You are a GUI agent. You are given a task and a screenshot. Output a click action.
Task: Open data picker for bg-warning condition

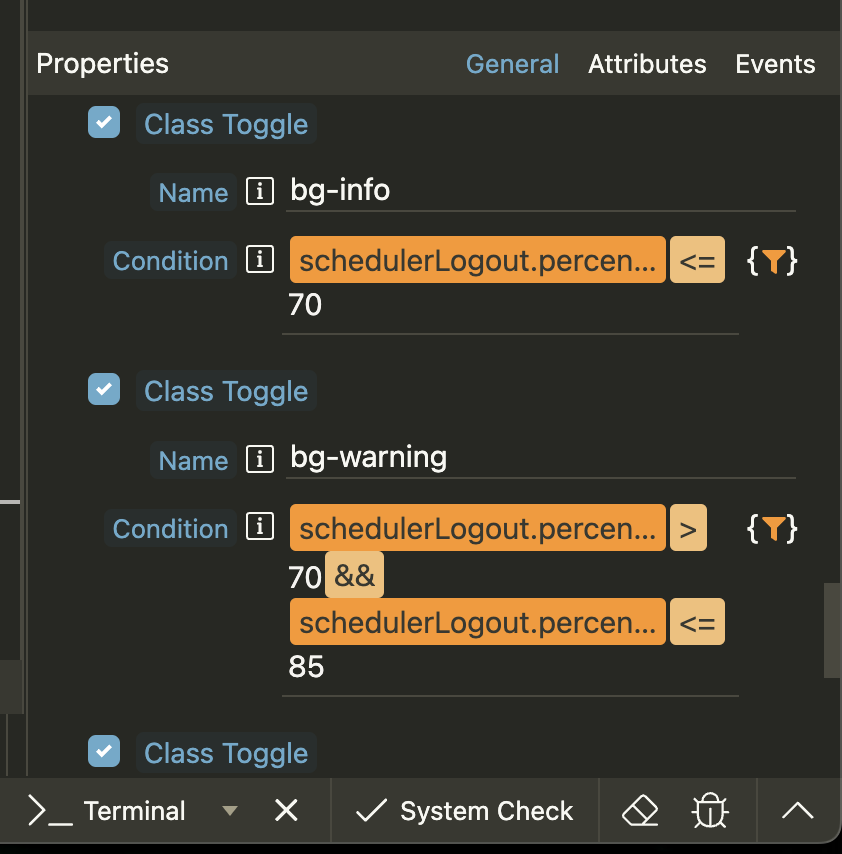[773, 529]
